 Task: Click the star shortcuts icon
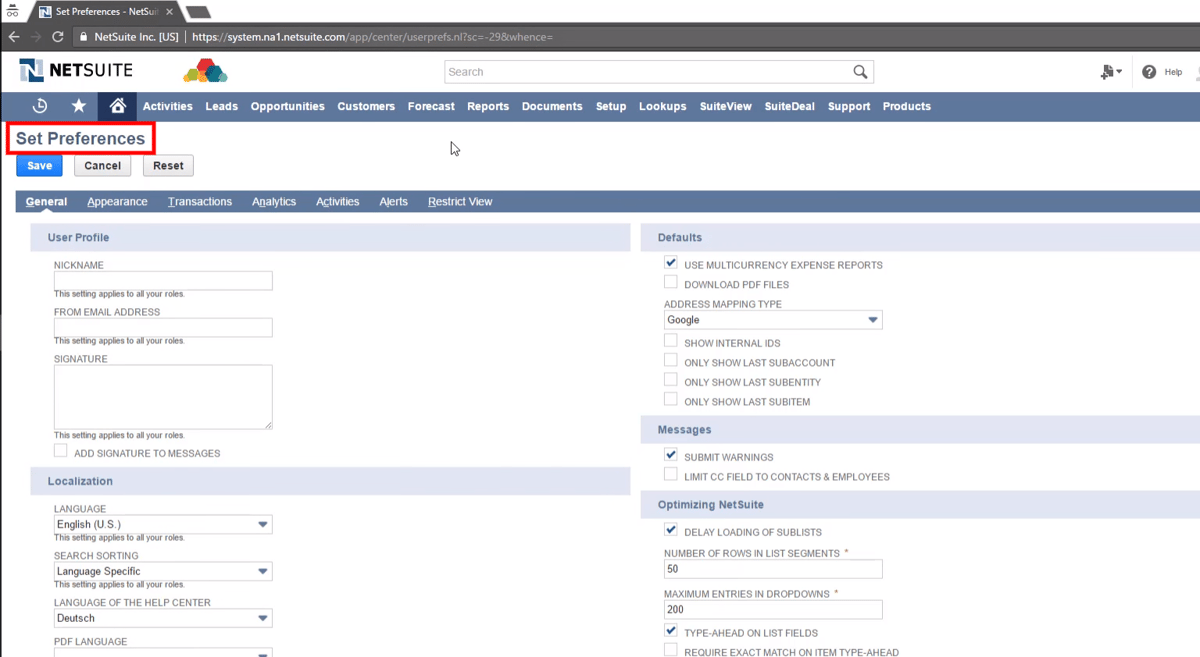[78, 106]
